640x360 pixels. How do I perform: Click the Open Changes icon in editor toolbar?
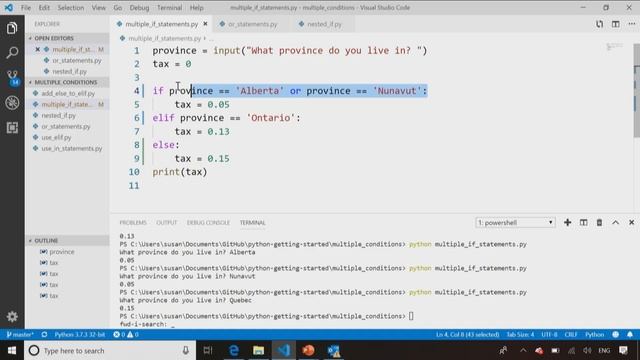pyautogui.click(x=599, y=24)
